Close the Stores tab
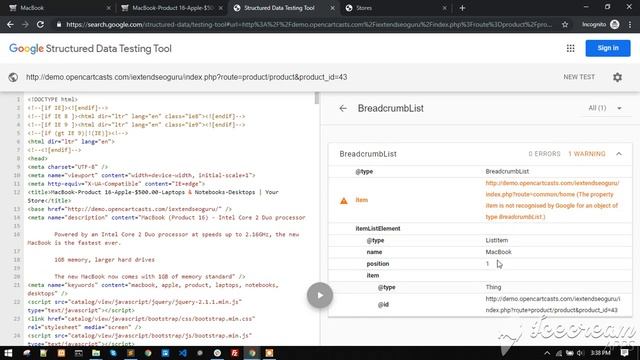 [x=444, y=8]
